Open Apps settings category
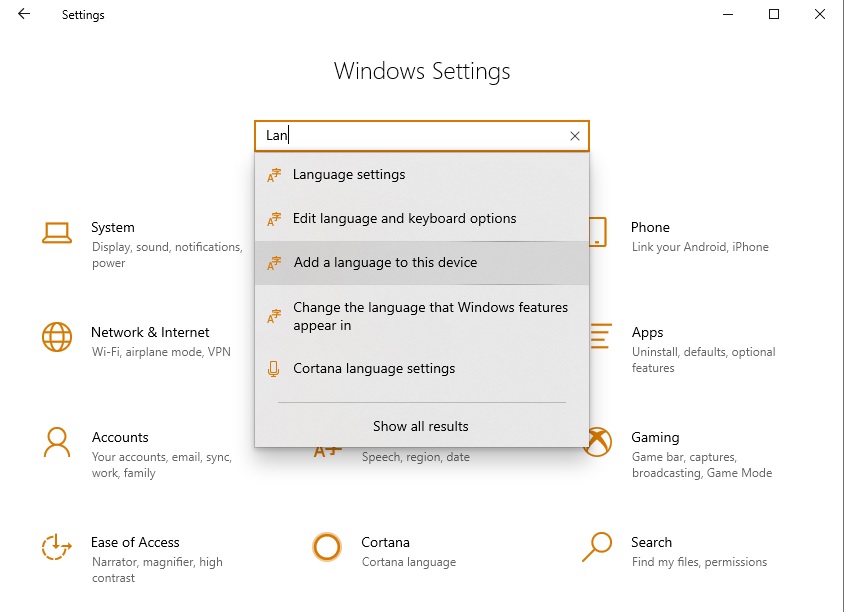 click(648, 333)
